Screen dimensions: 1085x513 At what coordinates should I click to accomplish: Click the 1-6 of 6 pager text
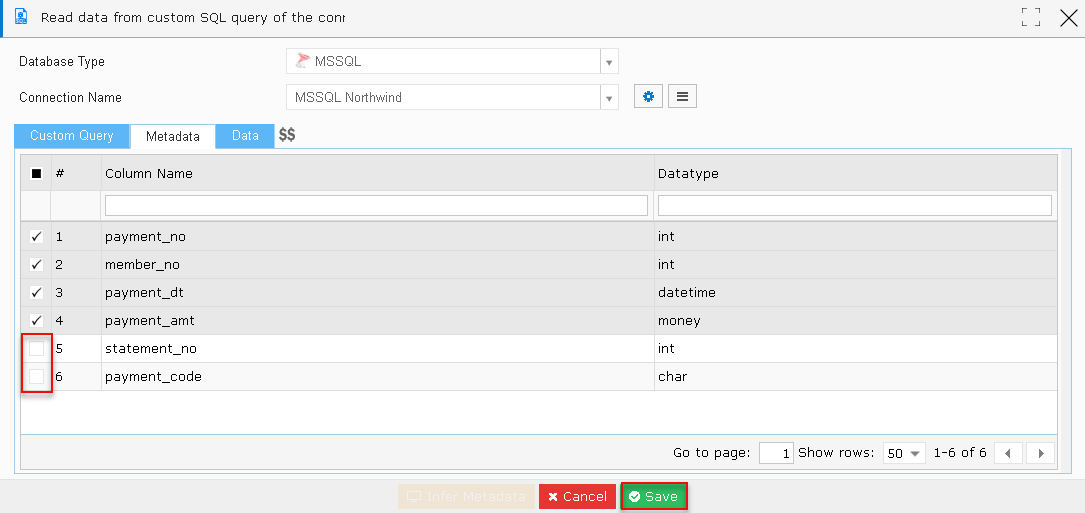960,453
